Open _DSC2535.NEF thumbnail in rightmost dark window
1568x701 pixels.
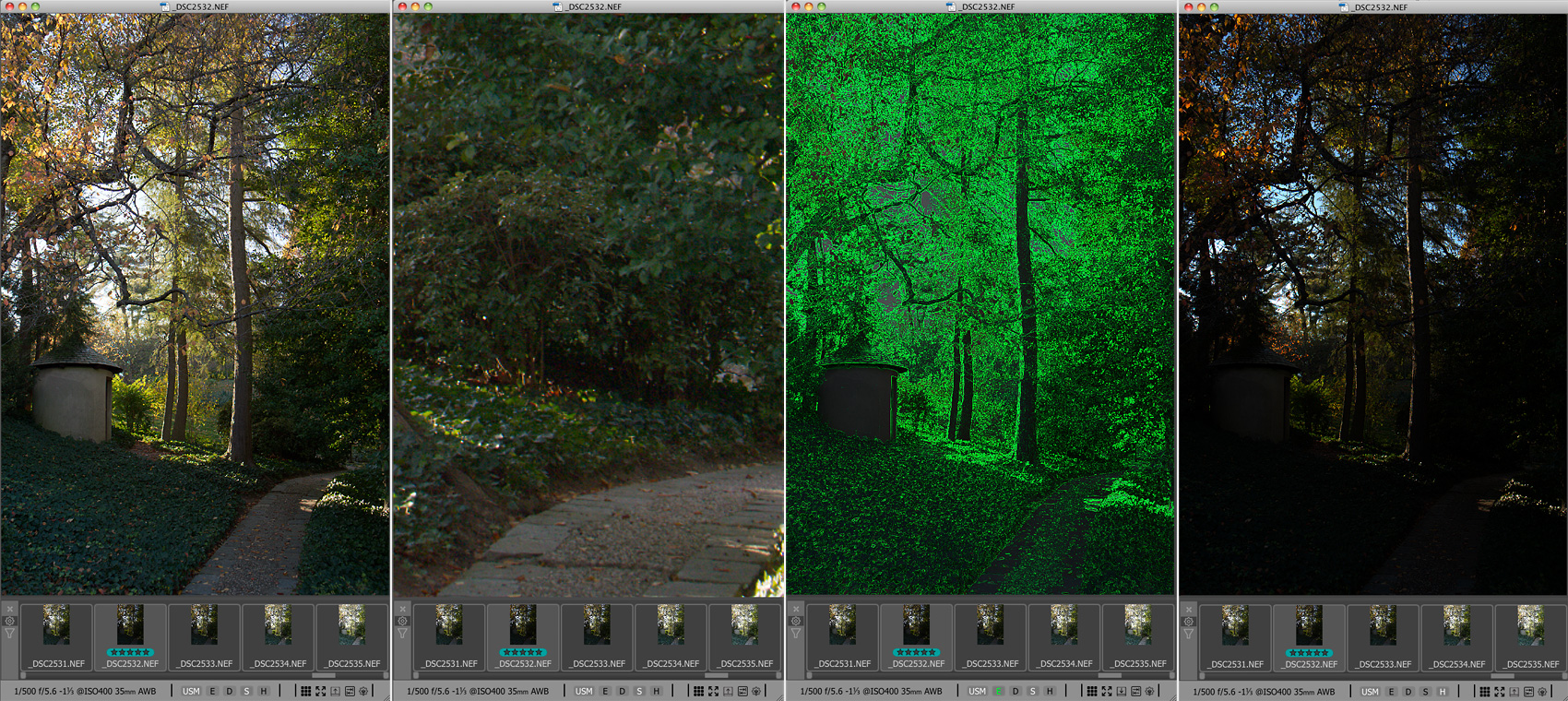click(x=1531, y=636)
